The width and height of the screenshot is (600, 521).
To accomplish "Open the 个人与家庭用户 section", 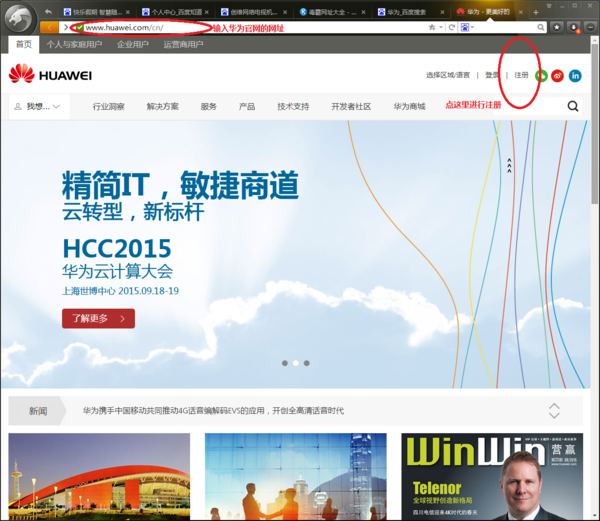I will (74, 44).
